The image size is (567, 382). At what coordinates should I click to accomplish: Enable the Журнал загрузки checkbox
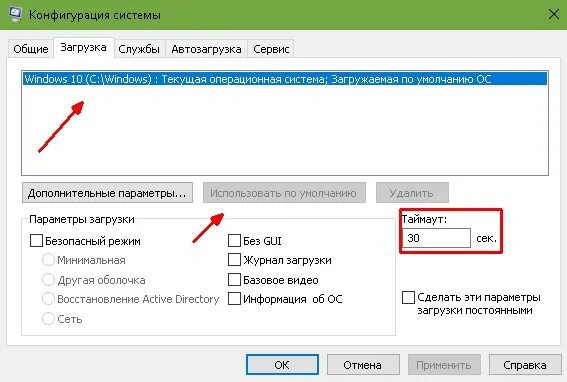pos(234,260)
